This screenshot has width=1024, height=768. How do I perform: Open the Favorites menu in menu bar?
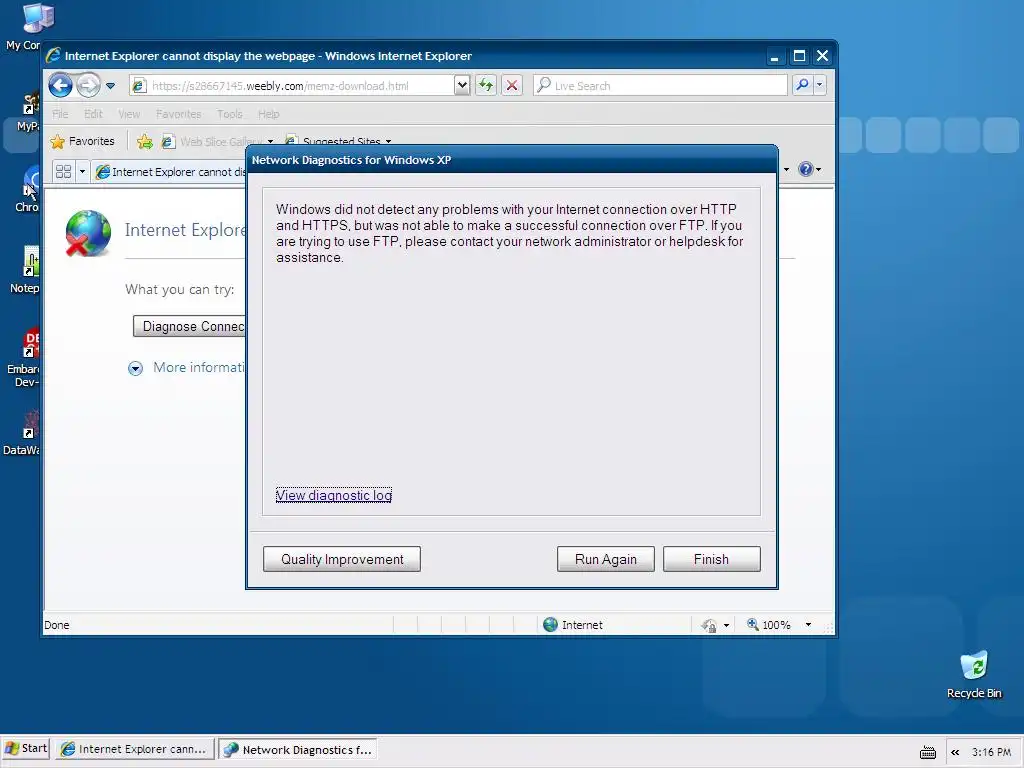pyautogui.click(x=178, y=114)
